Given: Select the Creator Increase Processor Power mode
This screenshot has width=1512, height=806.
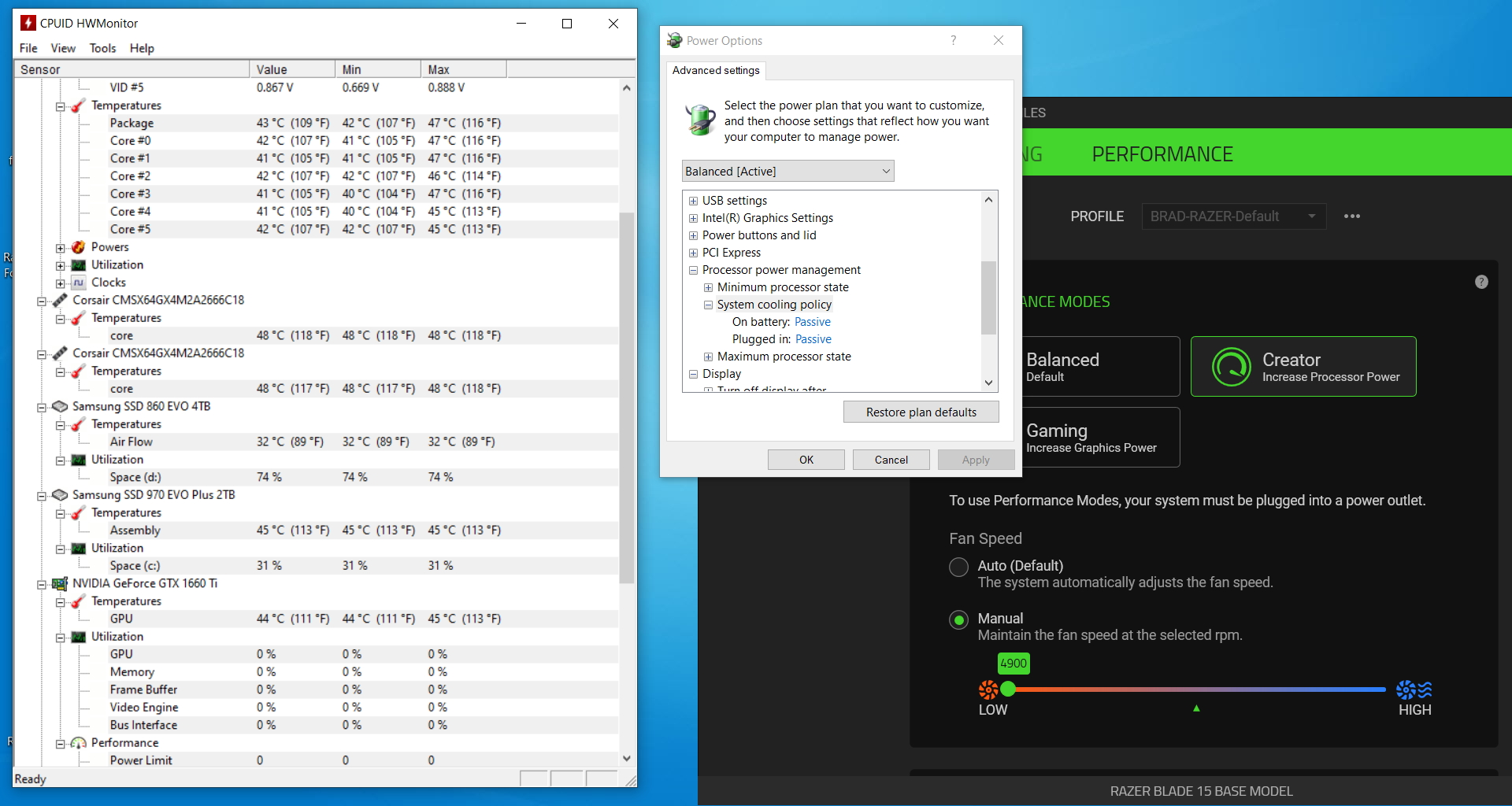Looking at the screenshot, I should click(1303, 367).
